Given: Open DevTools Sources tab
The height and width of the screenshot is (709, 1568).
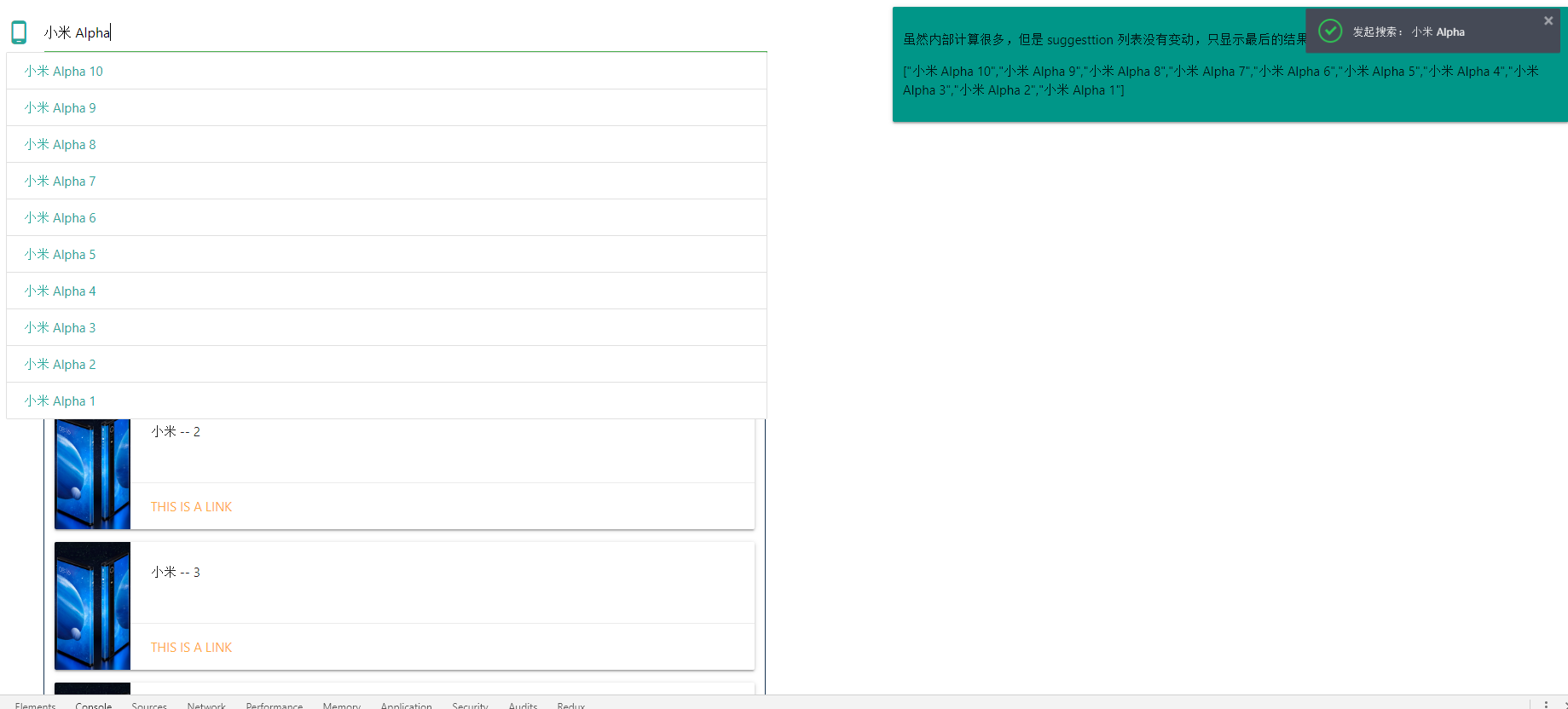Looking at the screenshot, I should 149,704.
